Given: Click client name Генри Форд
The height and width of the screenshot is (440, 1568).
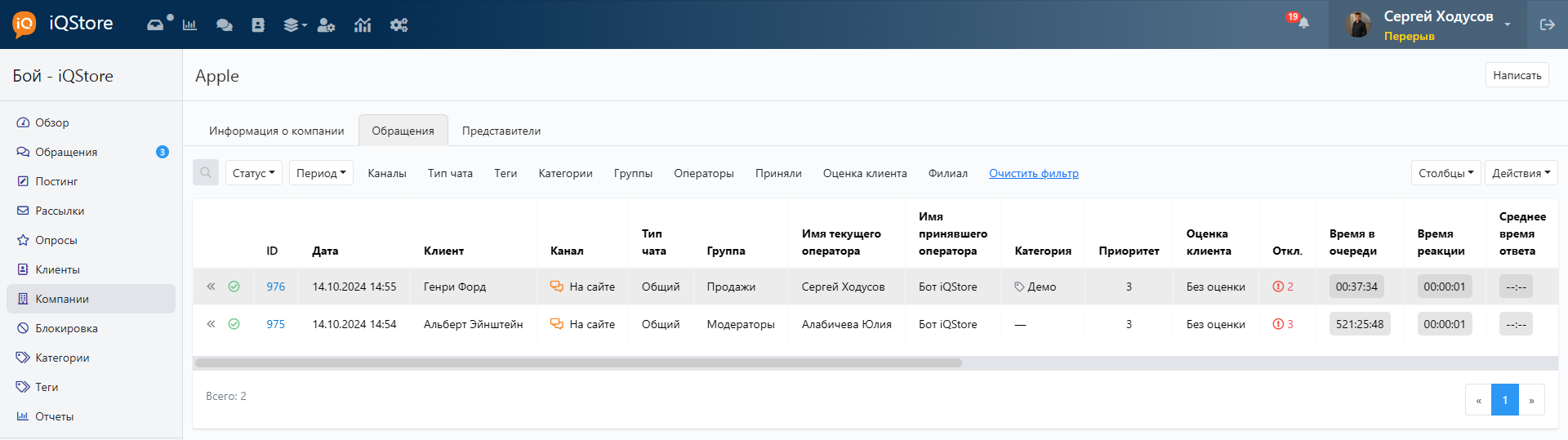Looking at the screenshot, I should [x=455, y=287].
